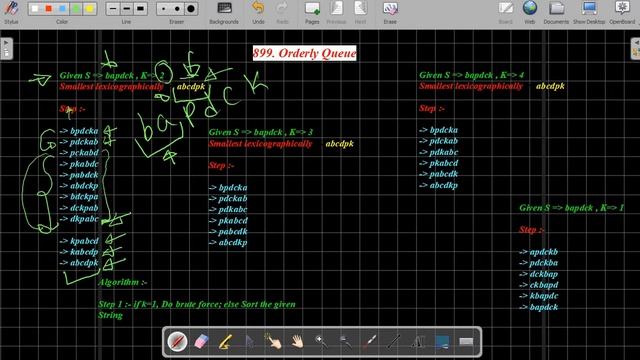Open the Documents view
Viewport: 640px width, 360px height.
pos(556,12)
